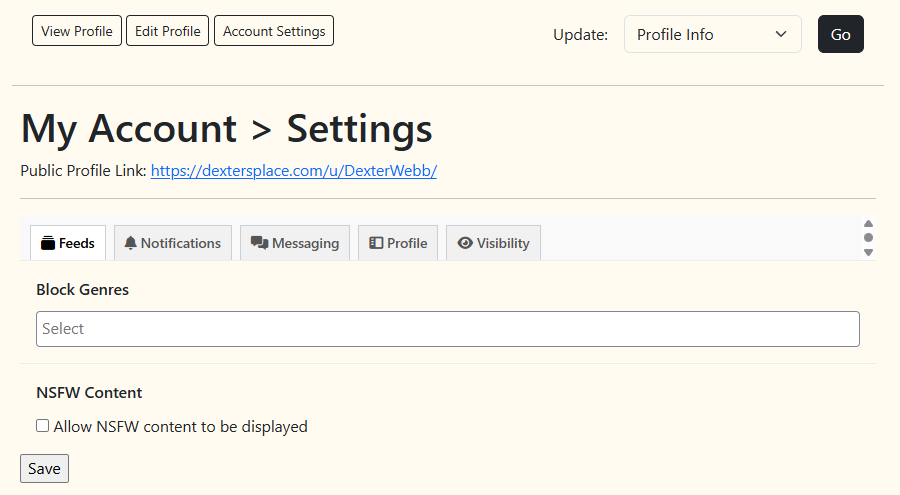Open the dextersplace.com public profile link
Screen dimensions: 900x495
(294, 171)
